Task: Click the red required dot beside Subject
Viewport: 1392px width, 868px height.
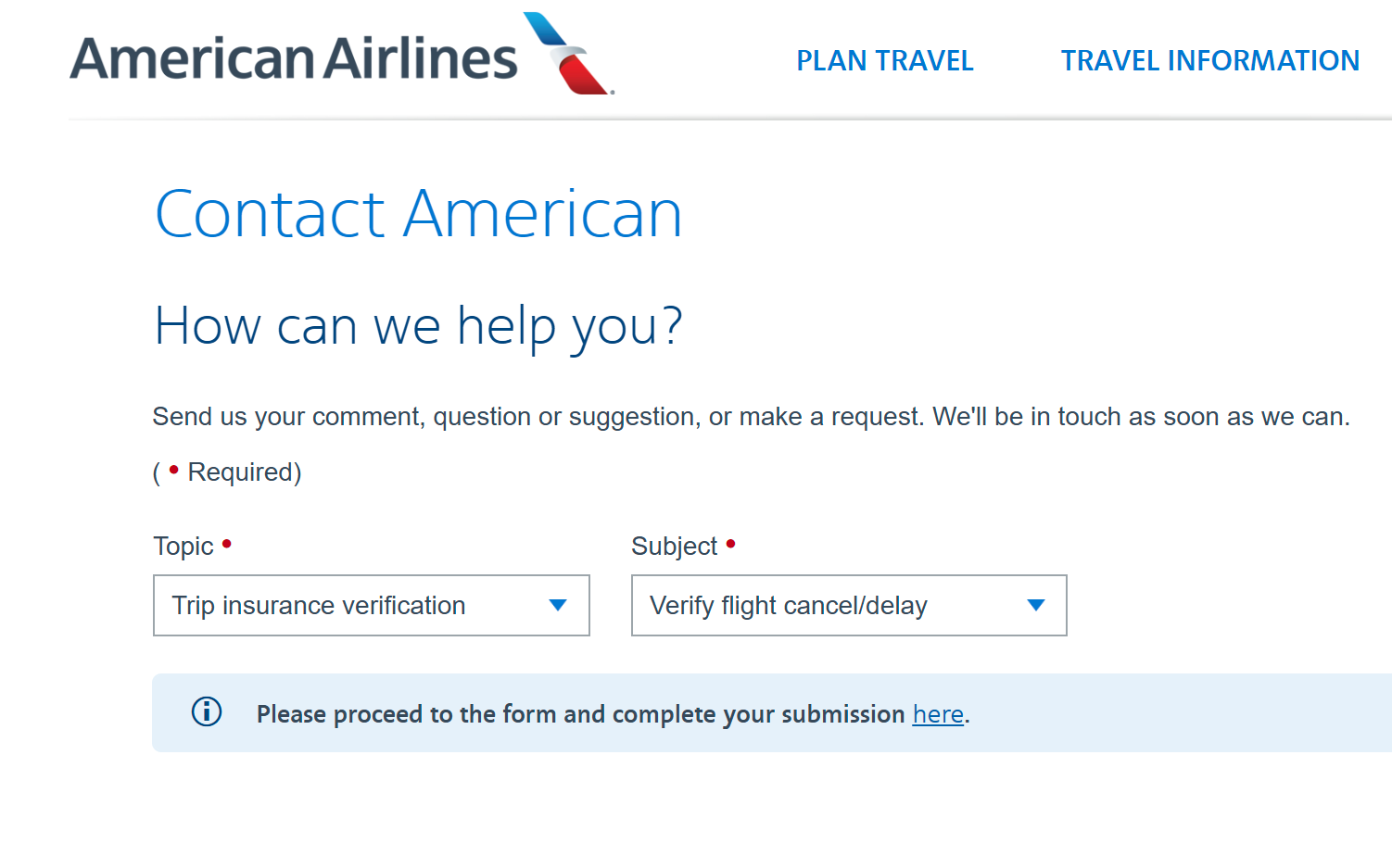Action: (731, 544)
